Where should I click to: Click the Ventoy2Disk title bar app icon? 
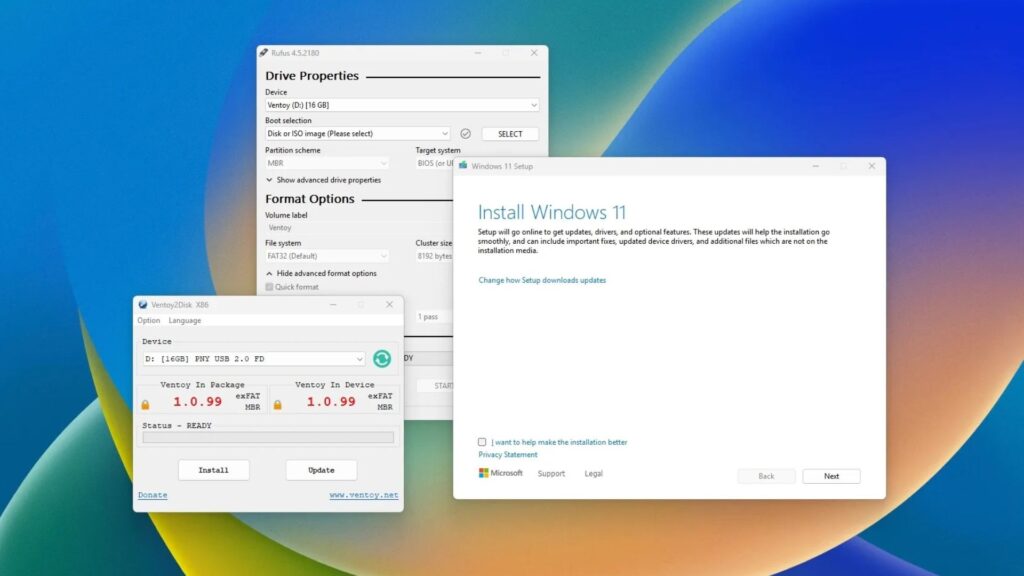point(143,304)
